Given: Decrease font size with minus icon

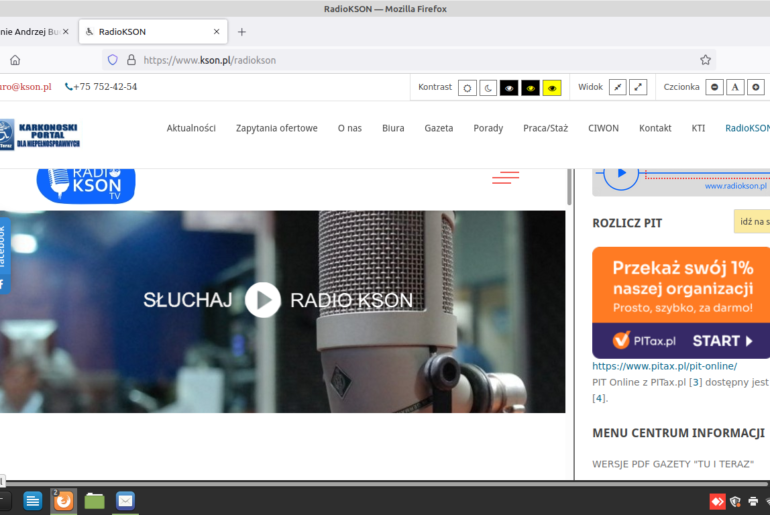Looking at the screenshot, I should 714,88.
